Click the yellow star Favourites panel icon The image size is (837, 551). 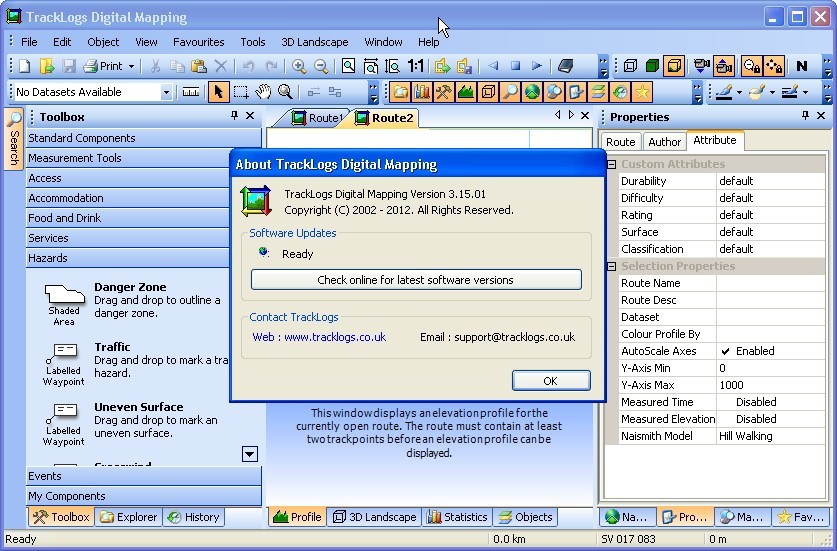(x=642, y=92)
